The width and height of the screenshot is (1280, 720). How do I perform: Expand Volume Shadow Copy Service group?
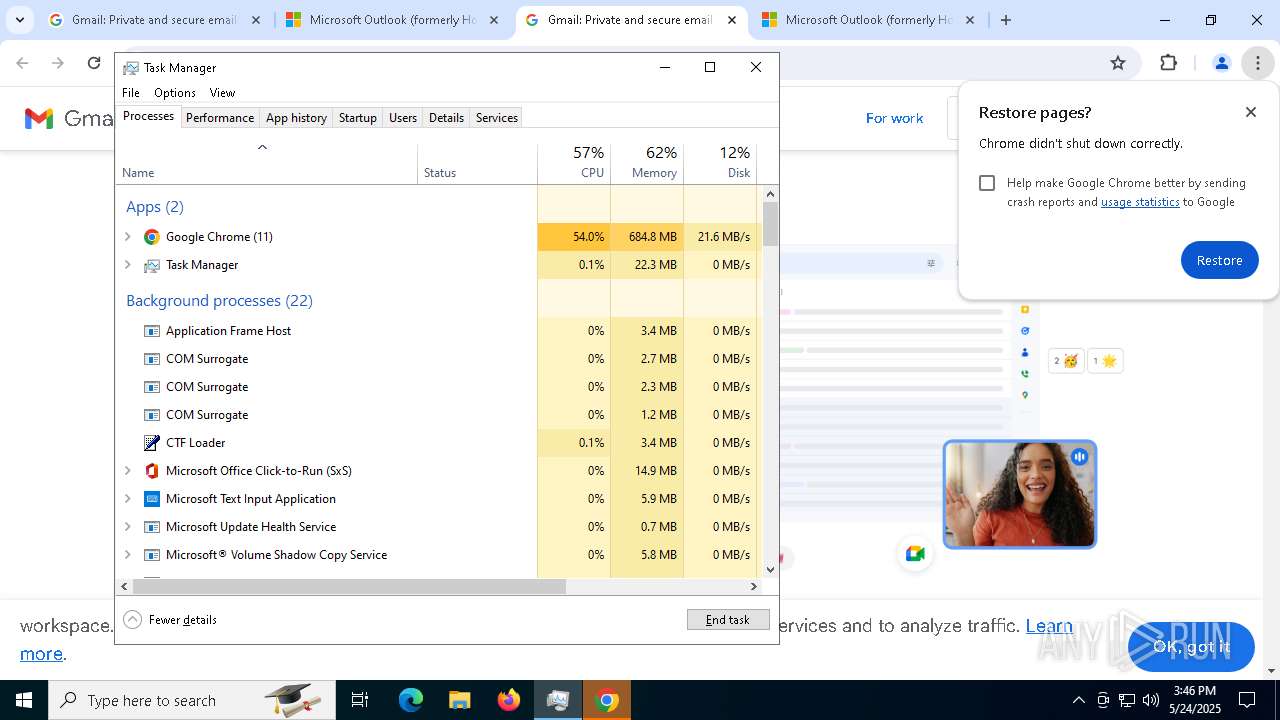tap(127, 555)
